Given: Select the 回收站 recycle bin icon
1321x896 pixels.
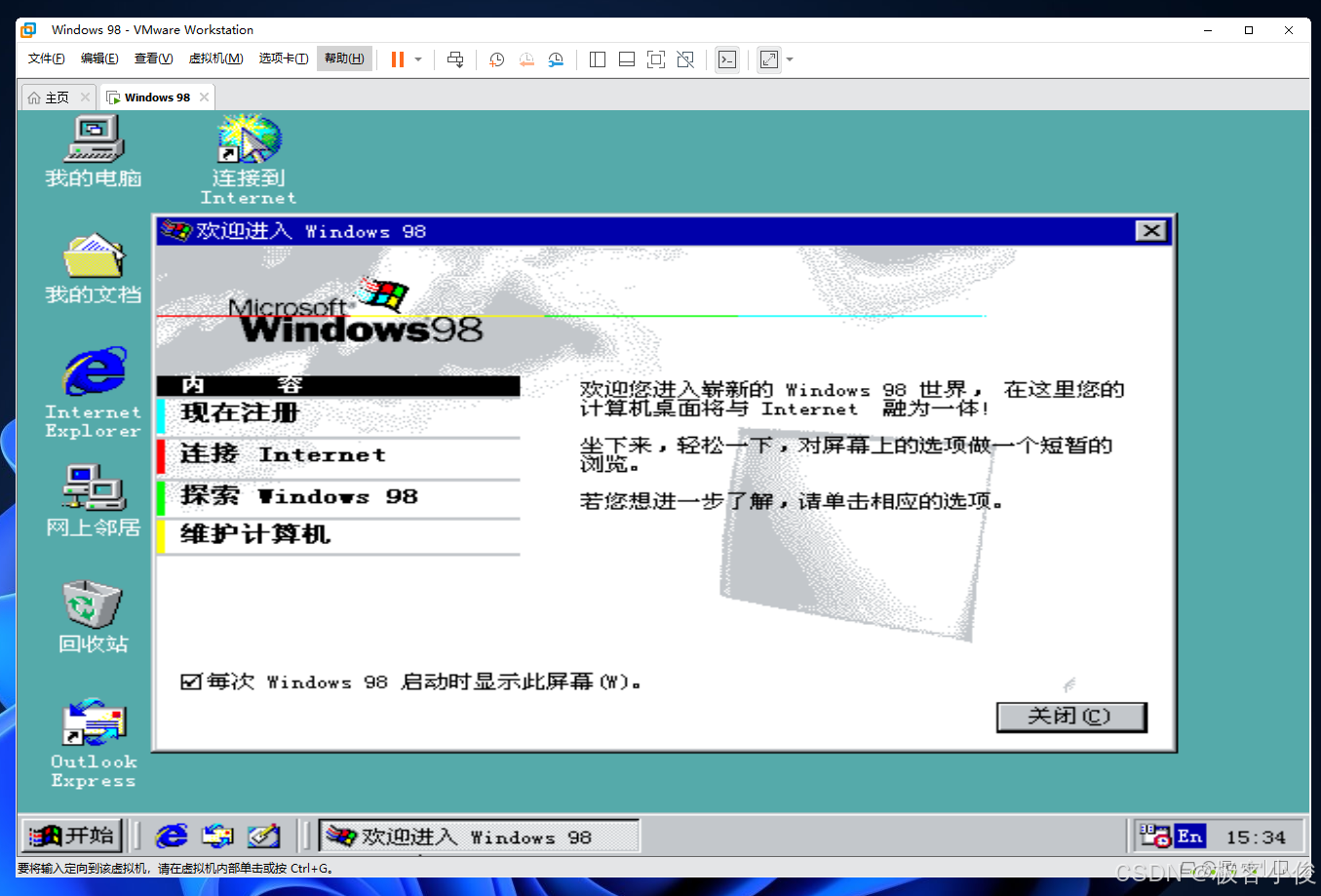Looking at the screenshot, I should (94, 617).
